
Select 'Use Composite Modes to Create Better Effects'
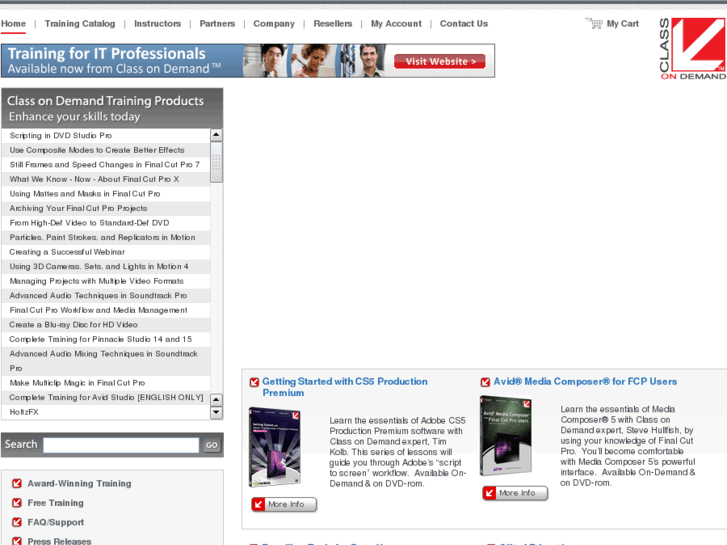click(106, 150)
